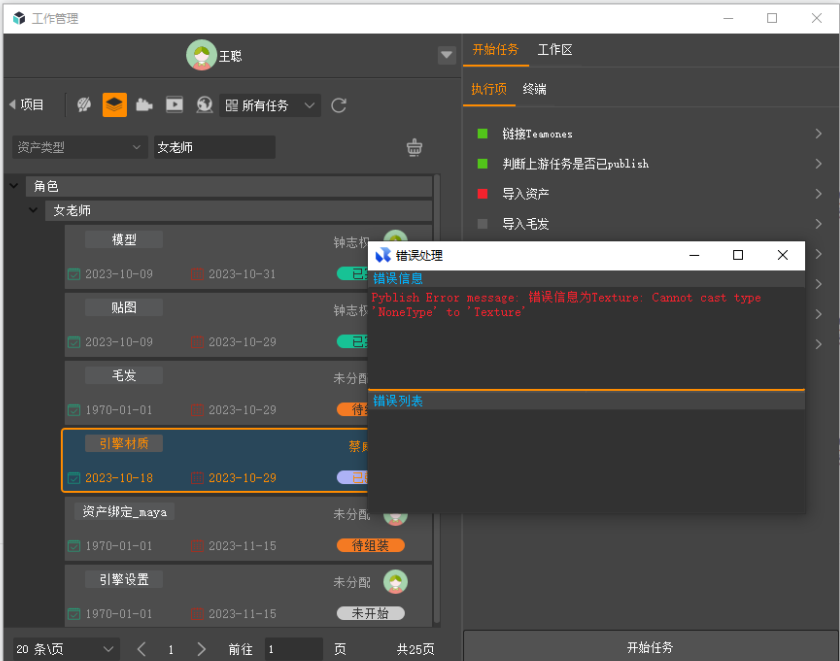Viewport: 840px width, 661px height.
Task: Switch to the 终端 tab
Action: [535, 89]
